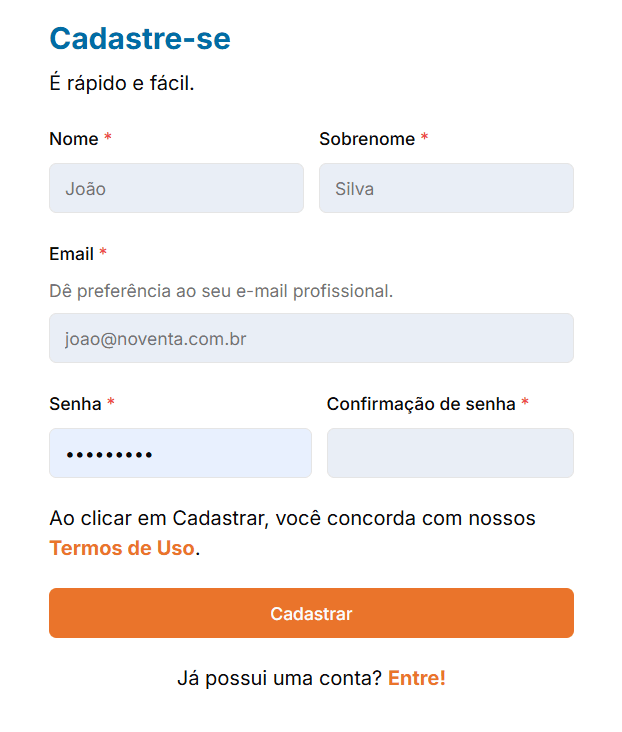This screenshot has width=622, height=732.
Task: Focus the Confirmação de senha field
Action: tap(450, 453)
